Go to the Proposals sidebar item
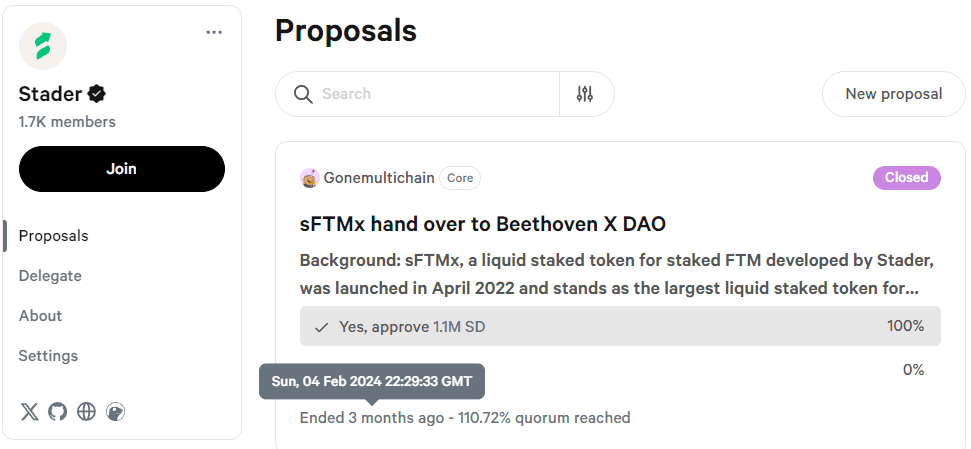 pyautogui.click(x=54, y=236)
